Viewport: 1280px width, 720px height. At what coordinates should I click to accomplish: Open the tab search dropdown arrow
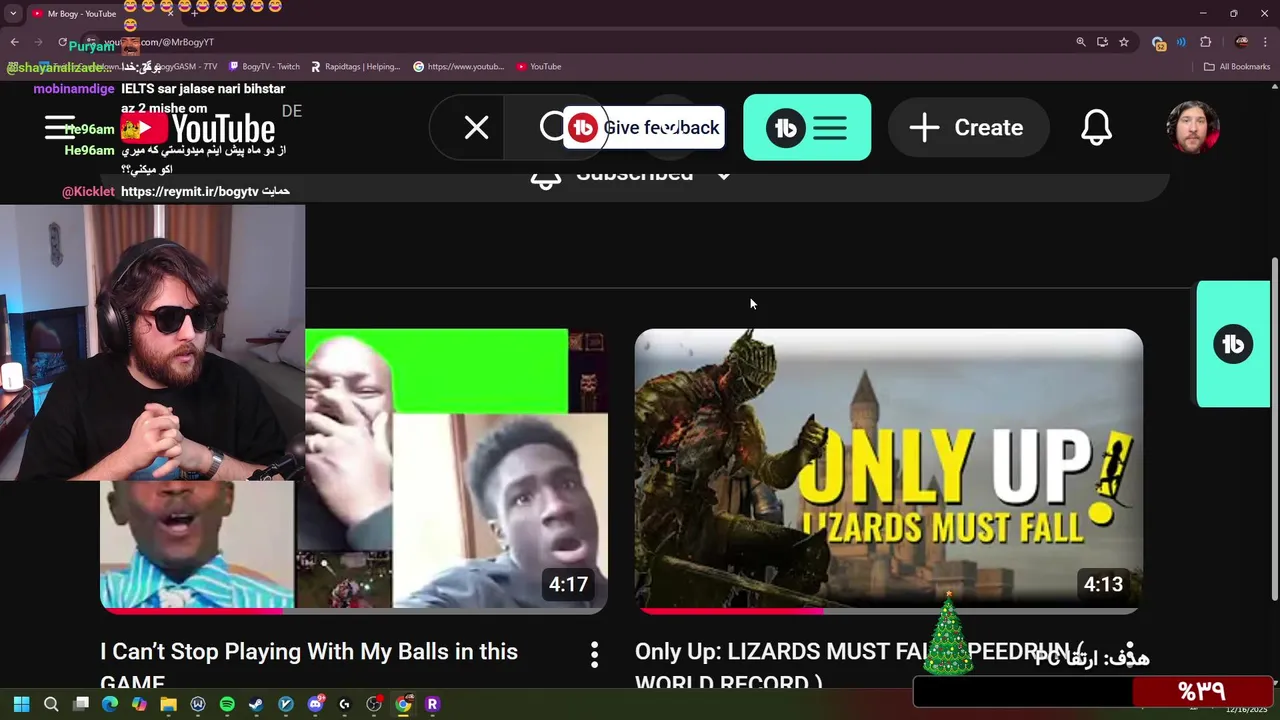tap(13, 13)
